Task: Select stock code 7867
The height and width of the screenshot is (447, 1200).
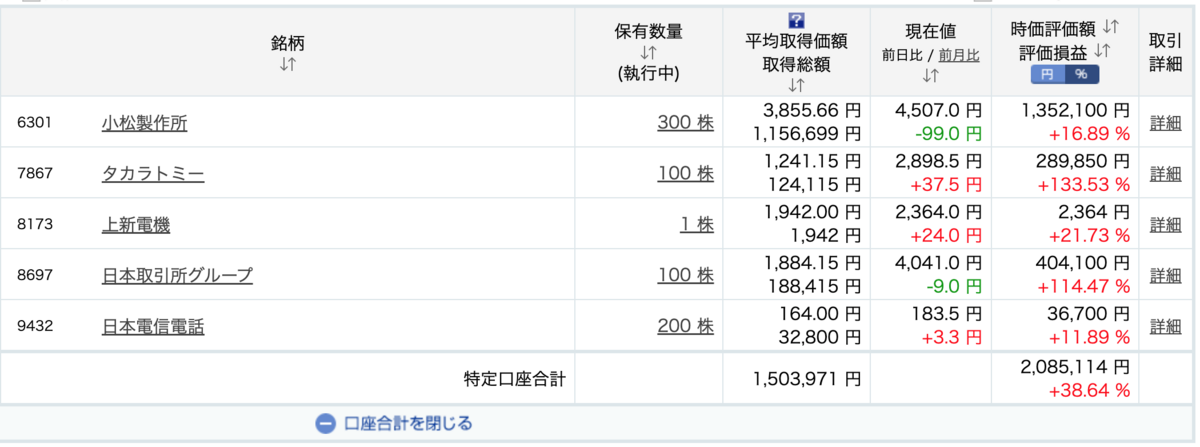Action: [x=34, y=174]
